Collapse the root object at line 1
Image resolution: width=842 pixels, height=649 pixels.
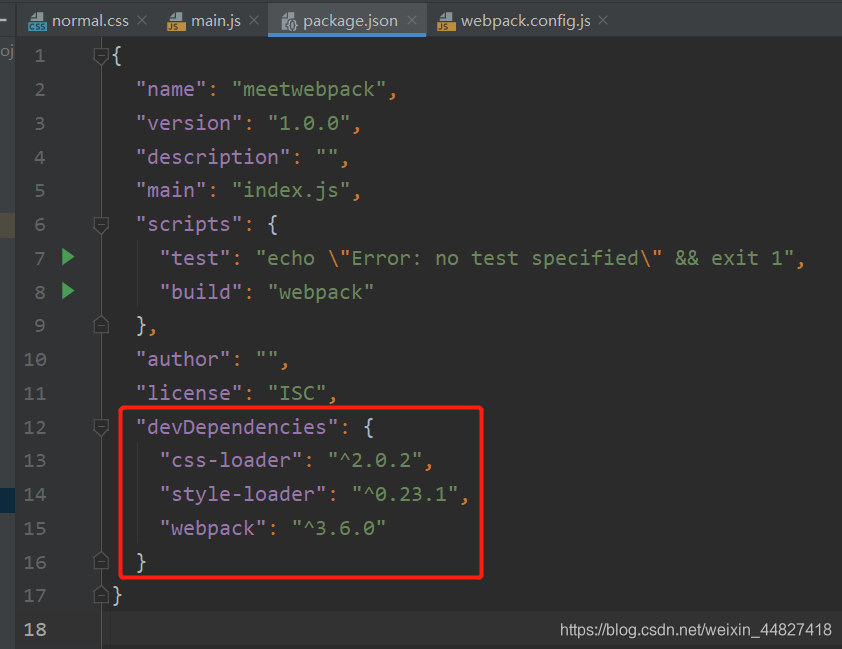[x=101, y=56]
